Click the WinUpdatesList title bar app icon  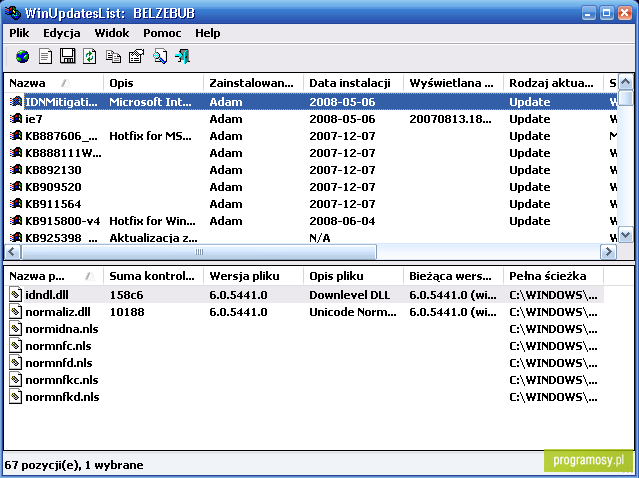pyautogui.click(x=12, y=13)
